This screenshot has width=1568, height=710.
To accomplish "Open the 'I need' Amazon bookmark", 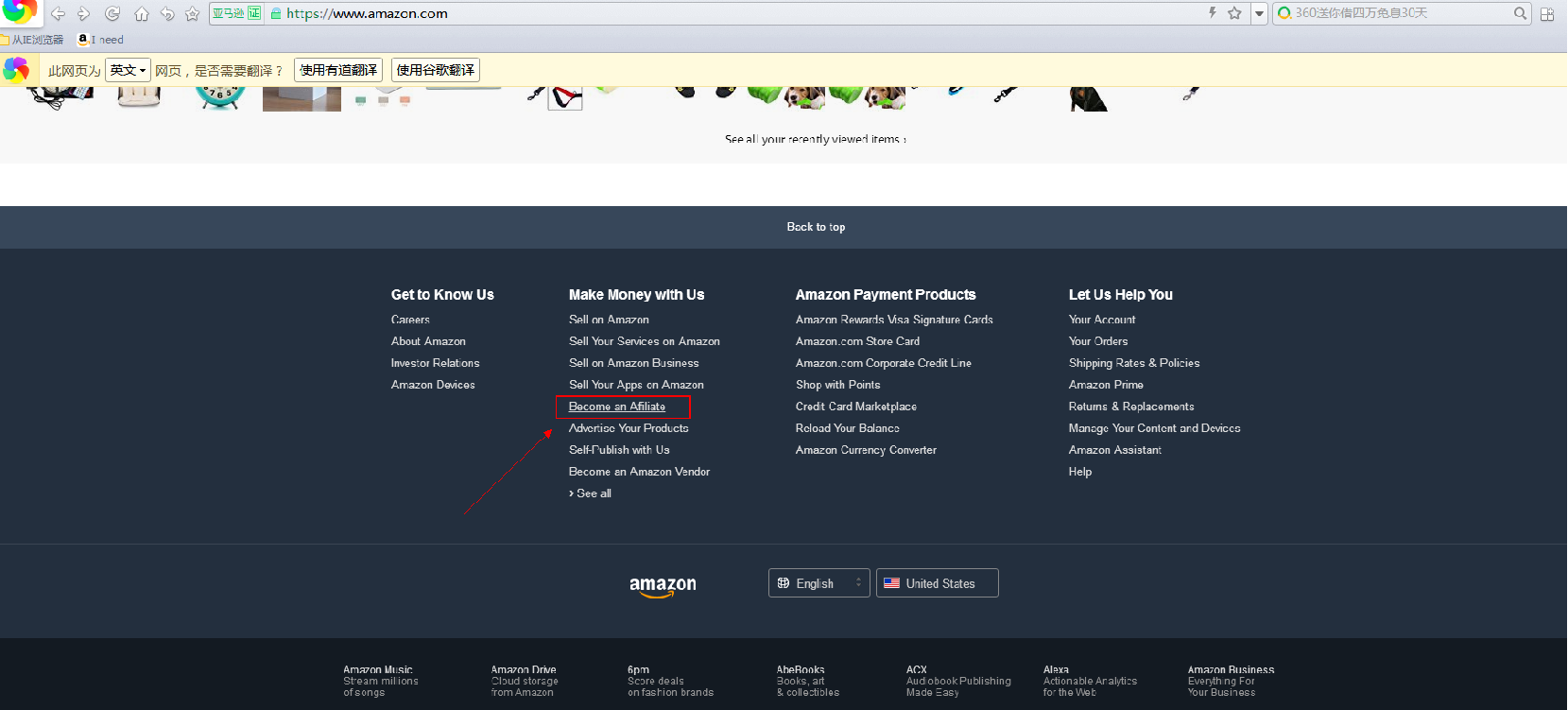I will 101,40.
